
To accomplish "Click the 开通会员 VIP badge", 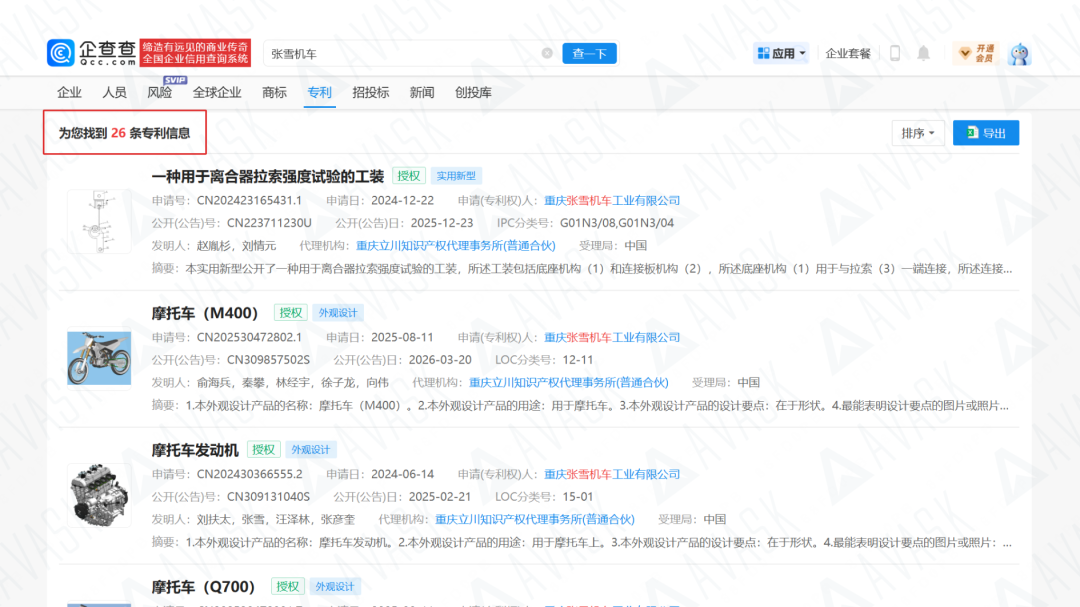I will (x=976, y=53).
